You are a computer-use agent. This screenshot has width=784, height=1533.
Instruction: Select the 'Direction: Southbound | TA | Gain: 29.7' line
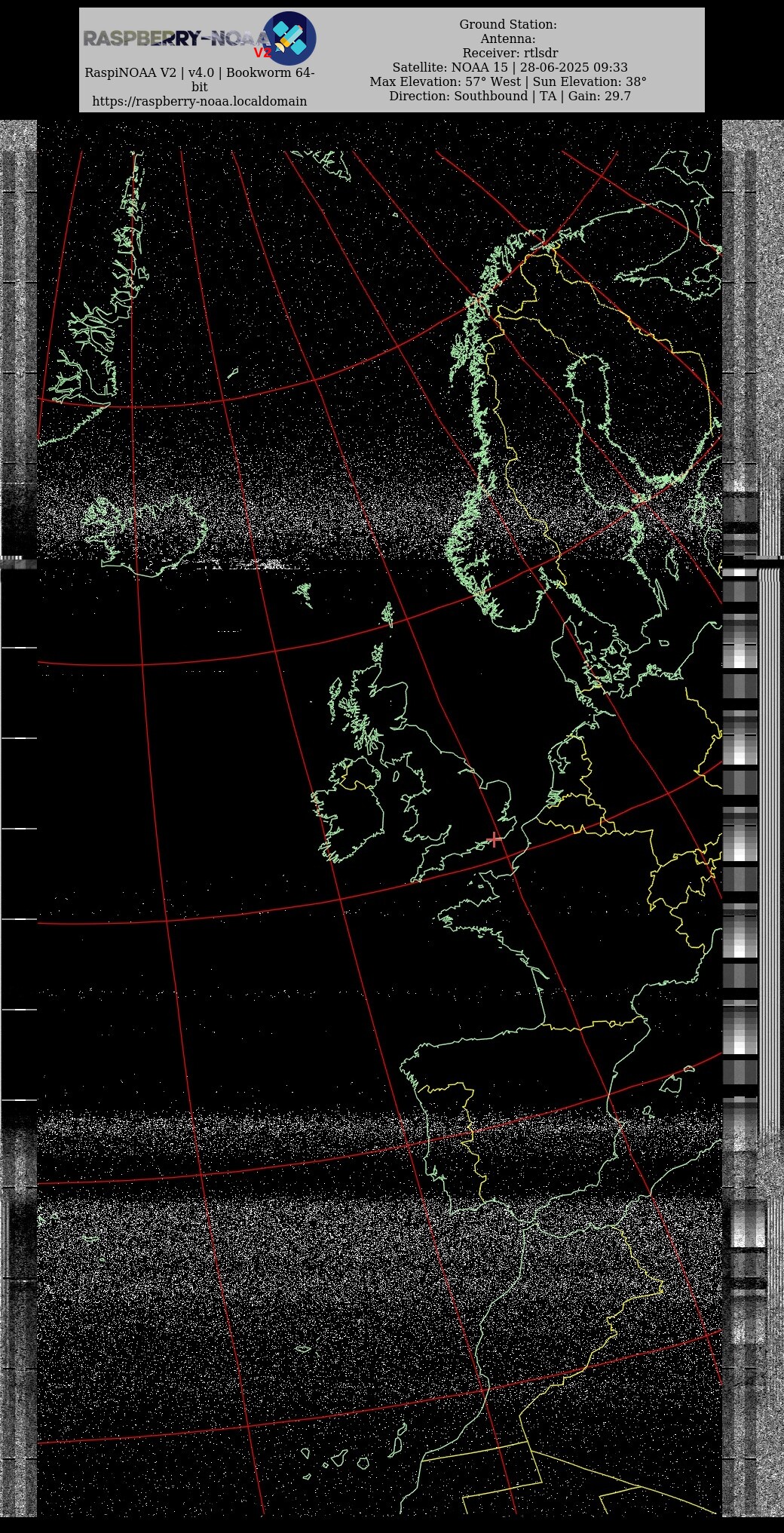point(510,97)
